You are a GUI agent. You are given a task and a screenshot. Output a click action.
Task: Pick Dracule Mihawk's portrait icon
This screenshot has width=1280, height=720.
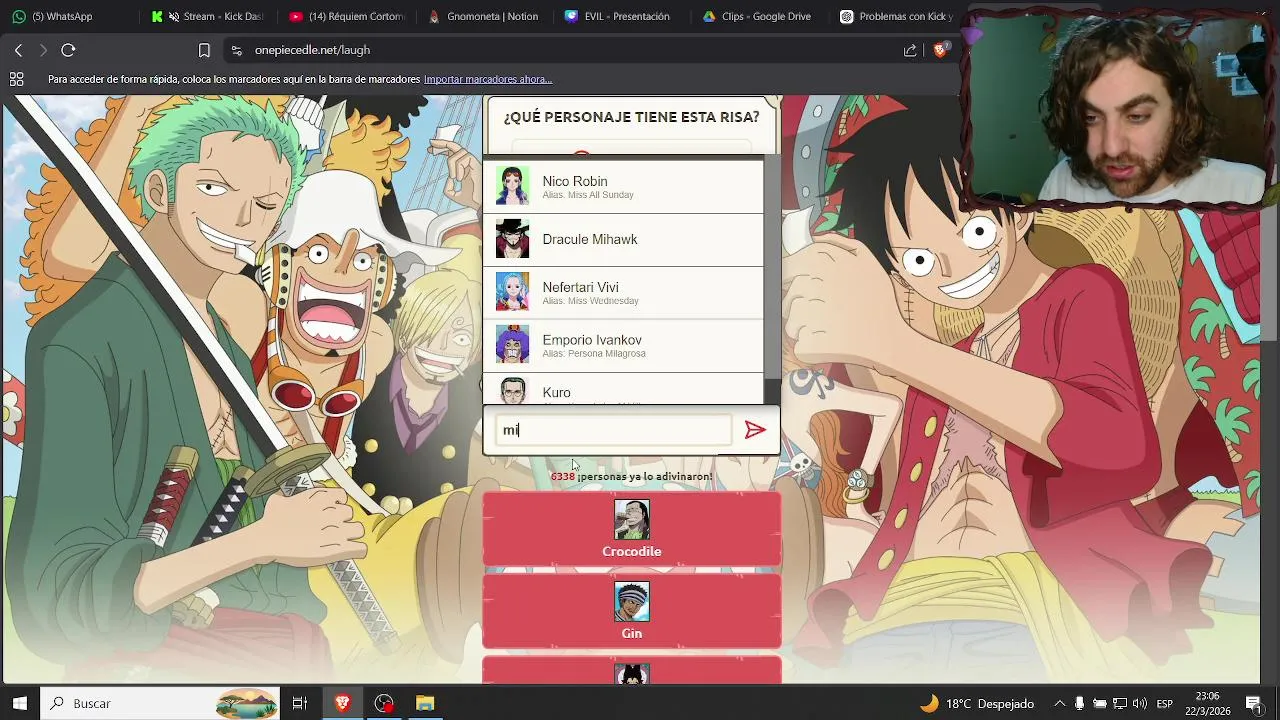pyautogui.click(x=513, y=239)
